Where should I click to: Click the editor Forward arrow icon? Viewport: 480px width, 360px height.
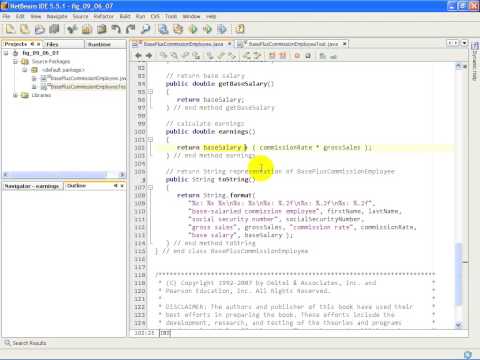click(x=149, y=56)
